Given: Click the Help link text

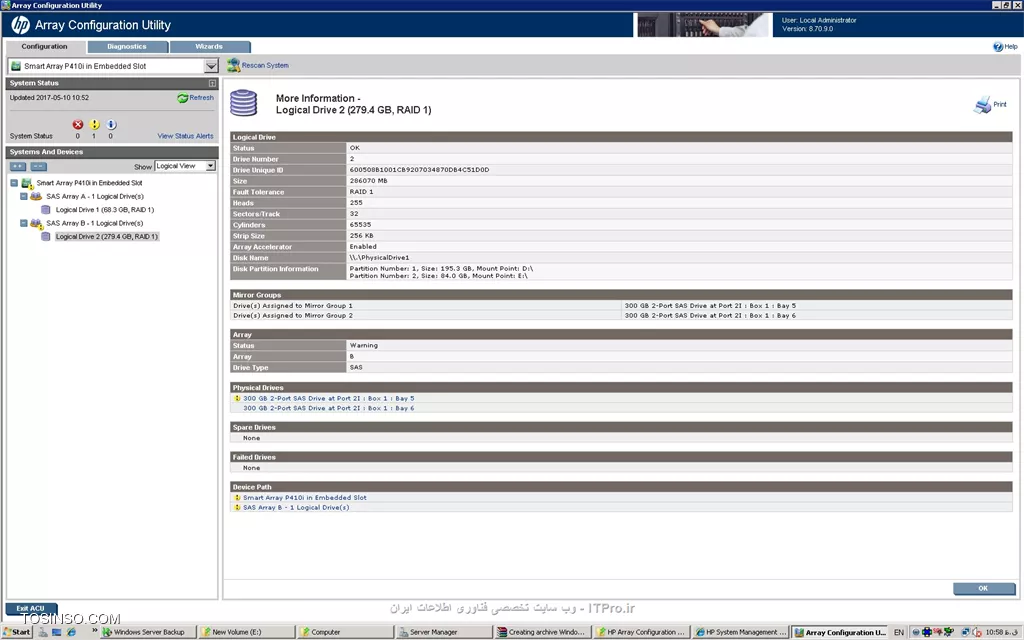Looking at the screenshot, I should point(1011,47).
